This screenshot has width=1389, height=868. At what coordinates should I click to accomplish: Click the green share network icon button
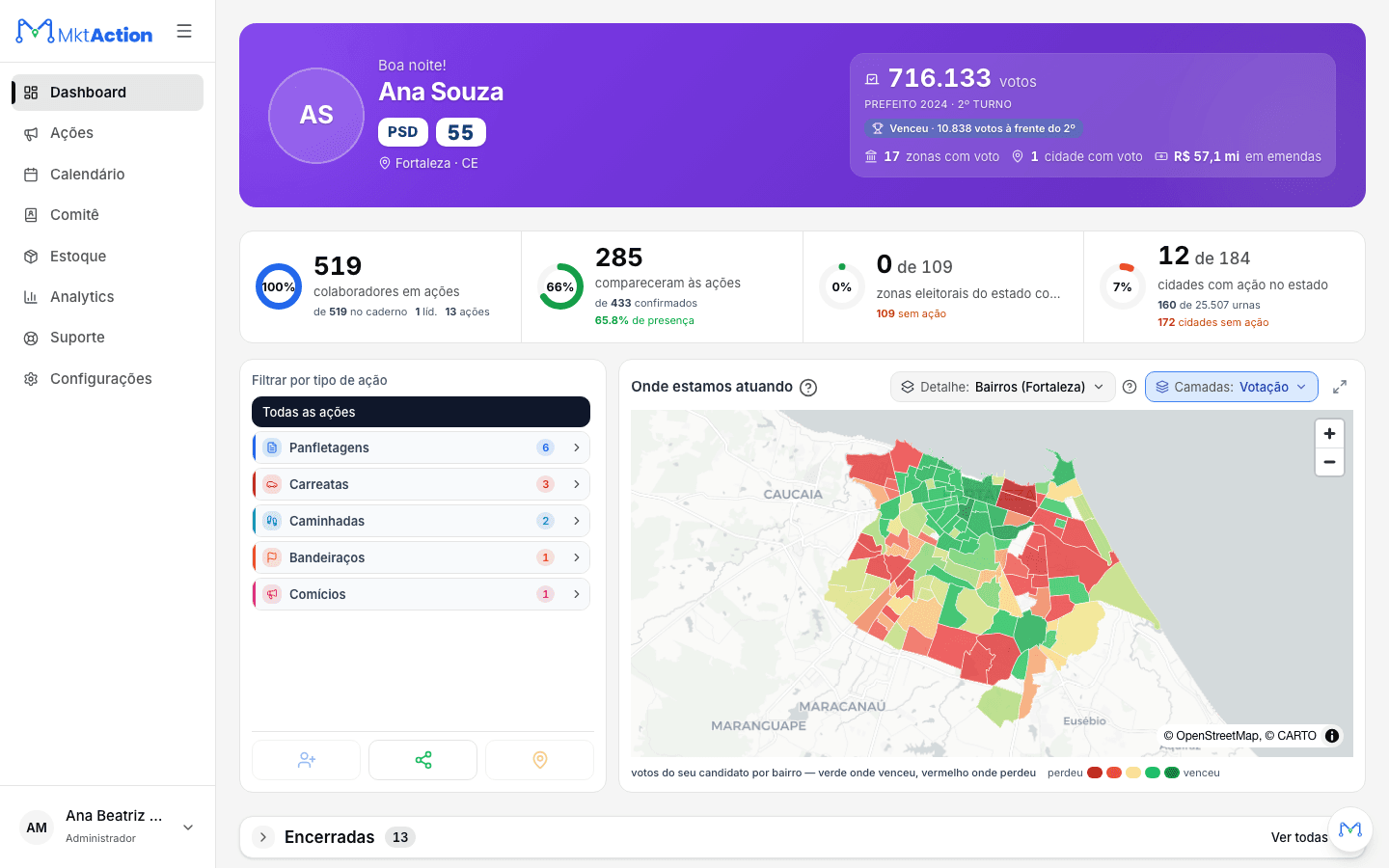tap(422, 760)
